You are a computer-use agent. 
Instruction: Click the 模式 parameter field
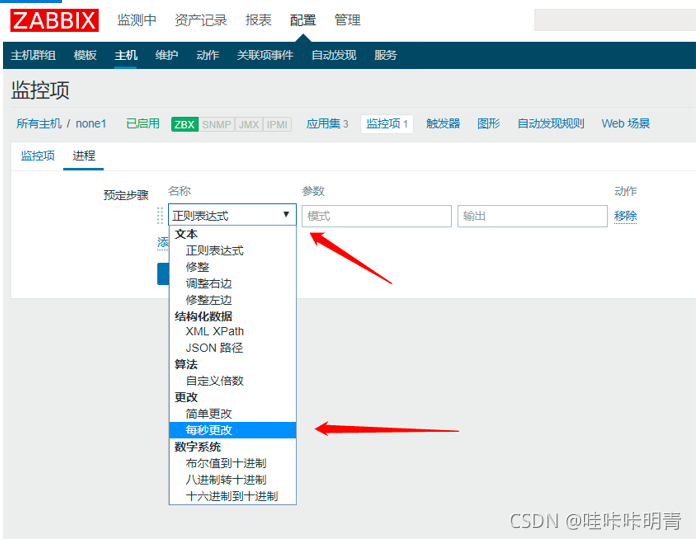point(376,216)
